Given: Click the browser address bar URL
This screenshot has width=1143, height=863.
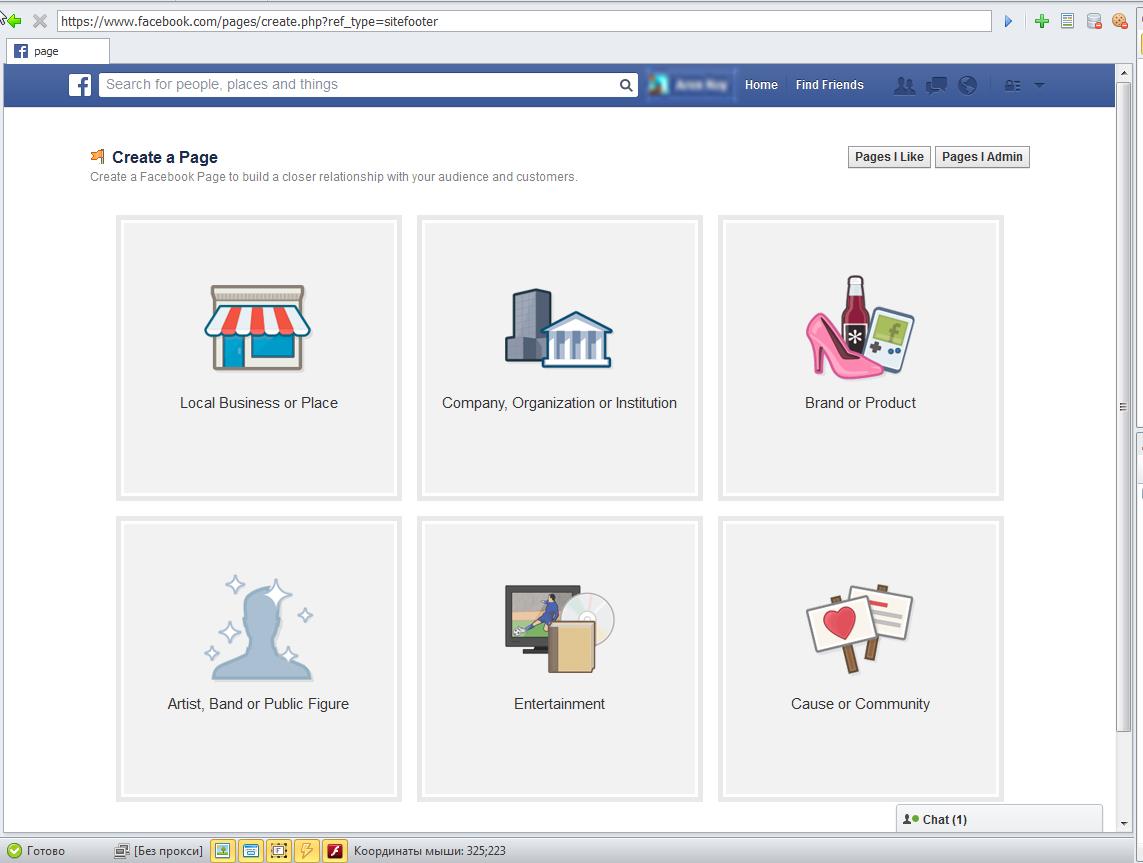Looking at the screenshot, I should [x=524, y=21].
